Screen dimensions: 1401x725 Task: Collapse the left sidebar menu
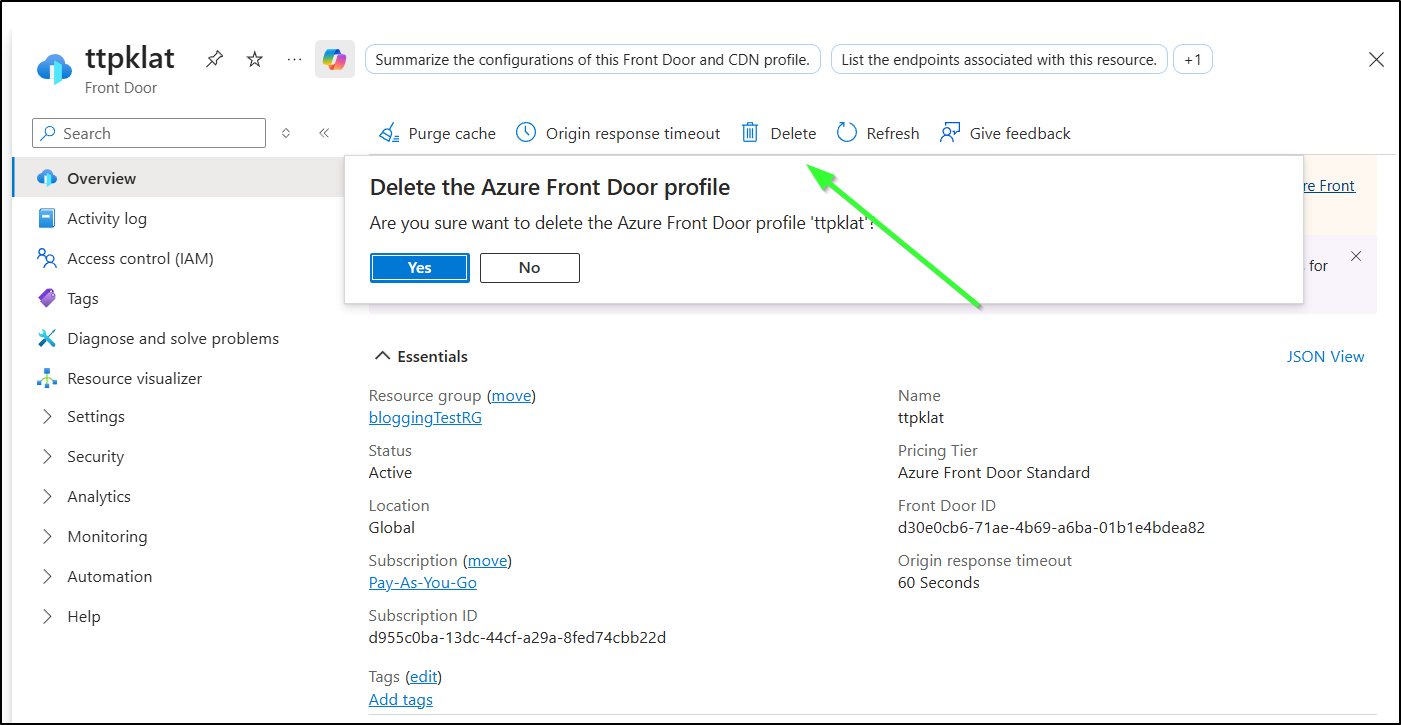[x=324, y=133]
